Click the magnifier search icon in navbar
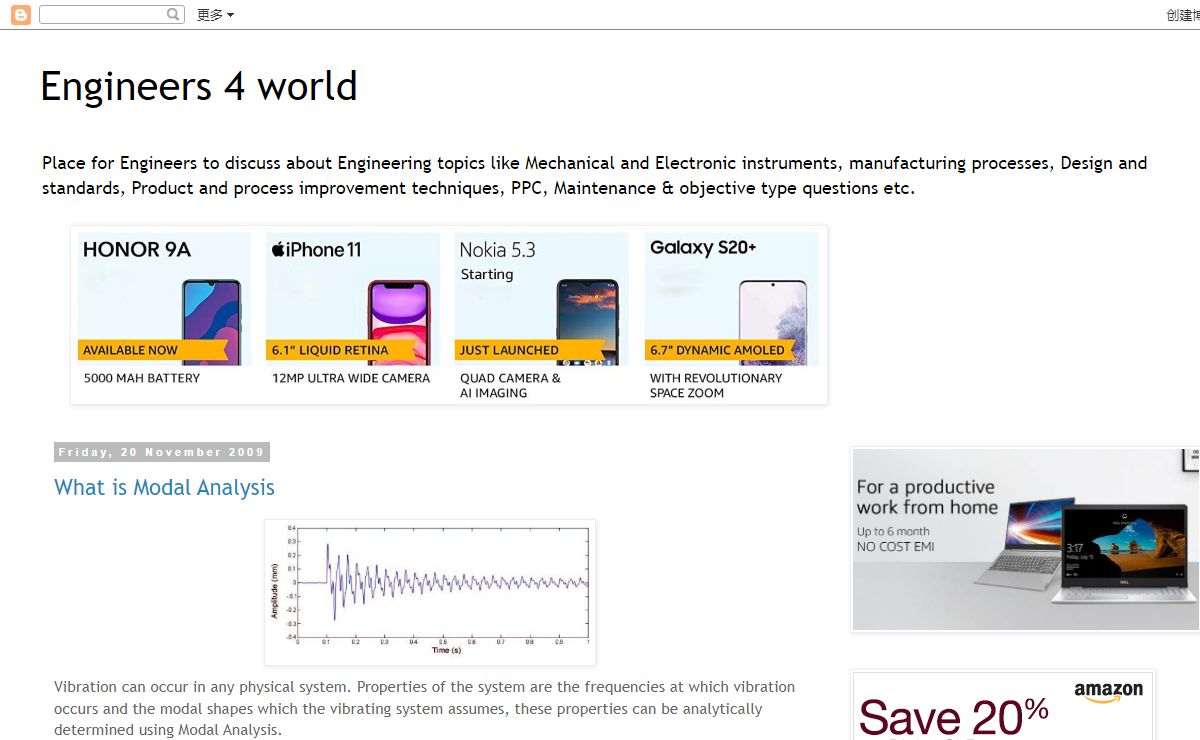This screenshot has height=740, width=1200. click(174, 15)
